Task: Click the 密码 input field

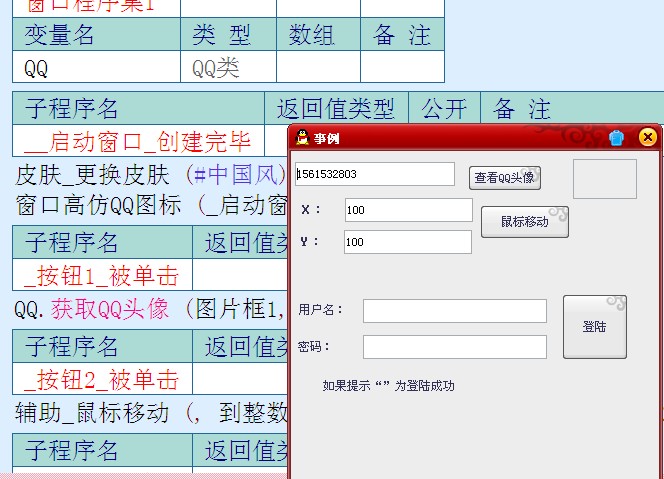Action: [455, 347]
